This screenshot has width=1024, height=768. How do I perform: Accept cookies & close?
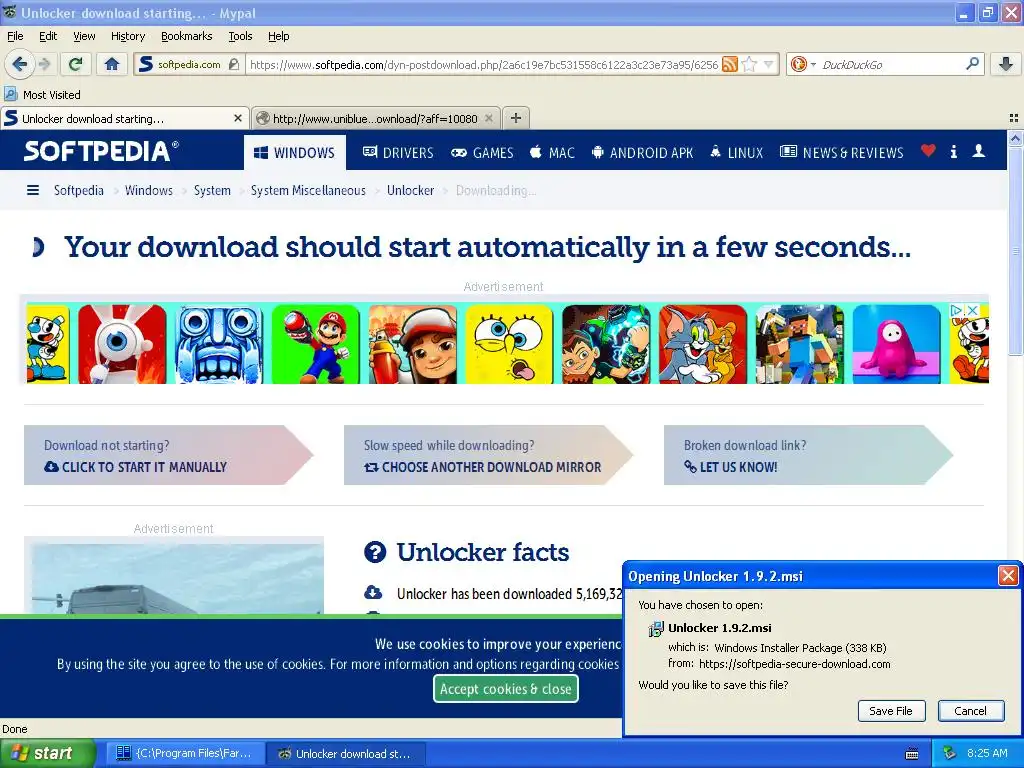(x=505, y=689)
